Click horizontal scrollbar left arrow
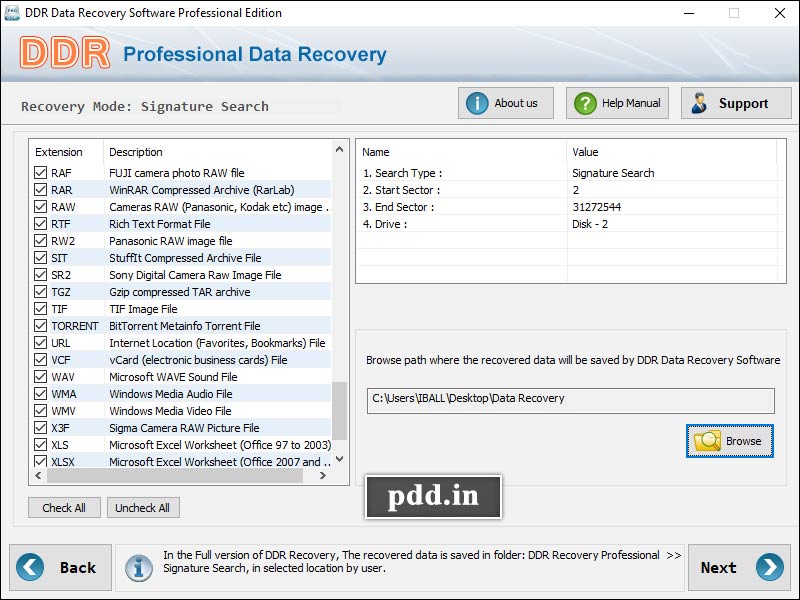The height and width of the screenshot is (600, 800). (x=36, y=477)
